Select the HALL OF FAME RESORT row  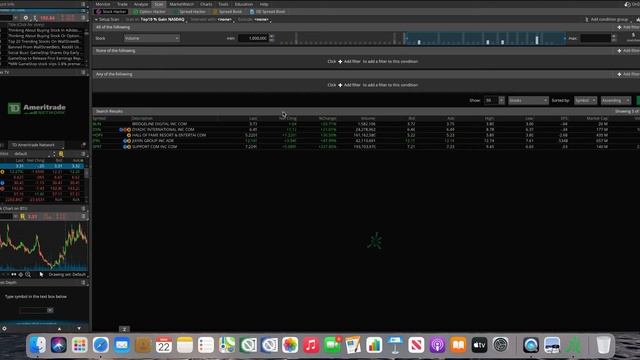[x=366, y=135]
